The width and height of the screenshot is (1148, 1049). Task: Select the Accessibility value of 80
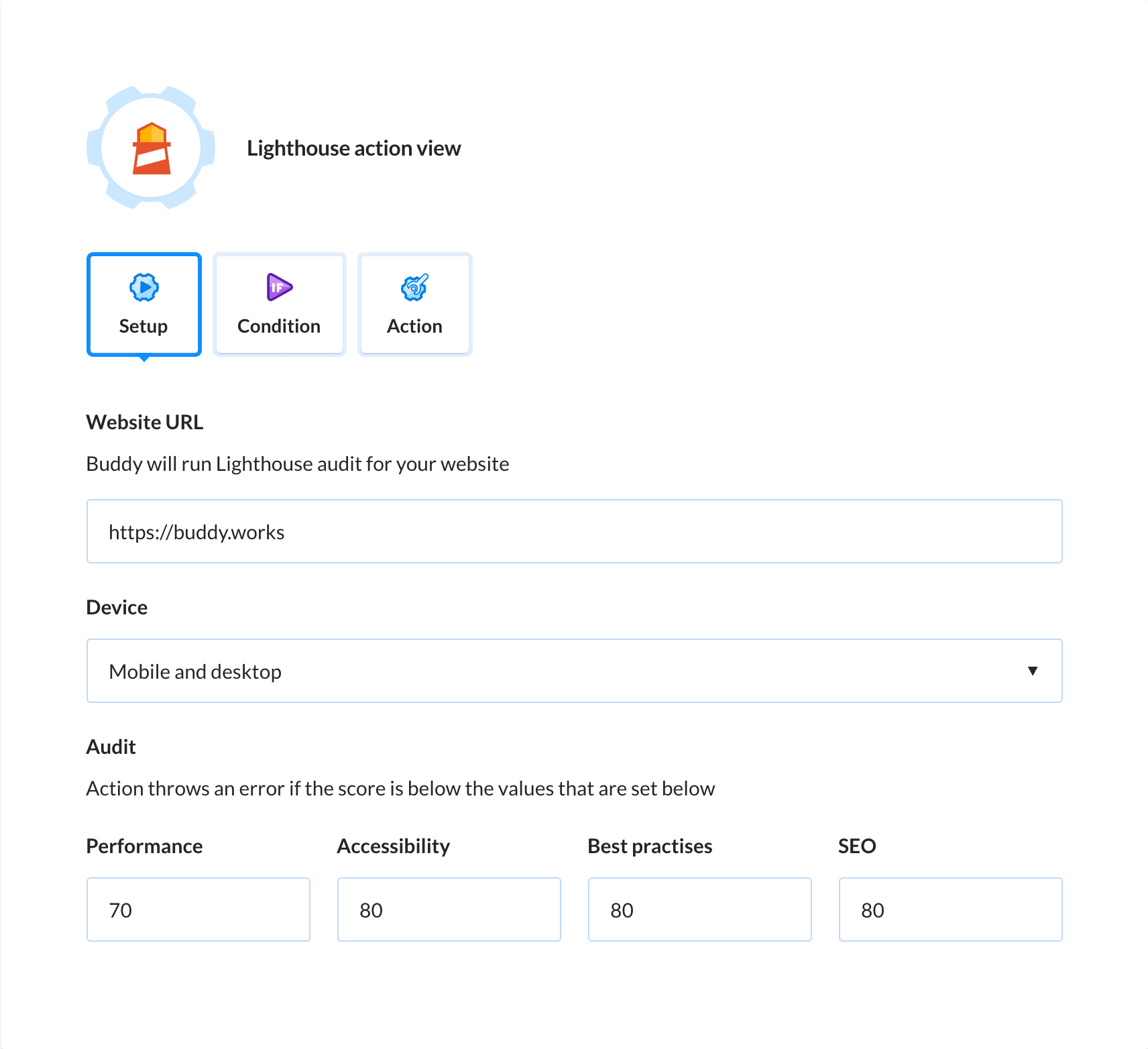click(x=449, y=909)
